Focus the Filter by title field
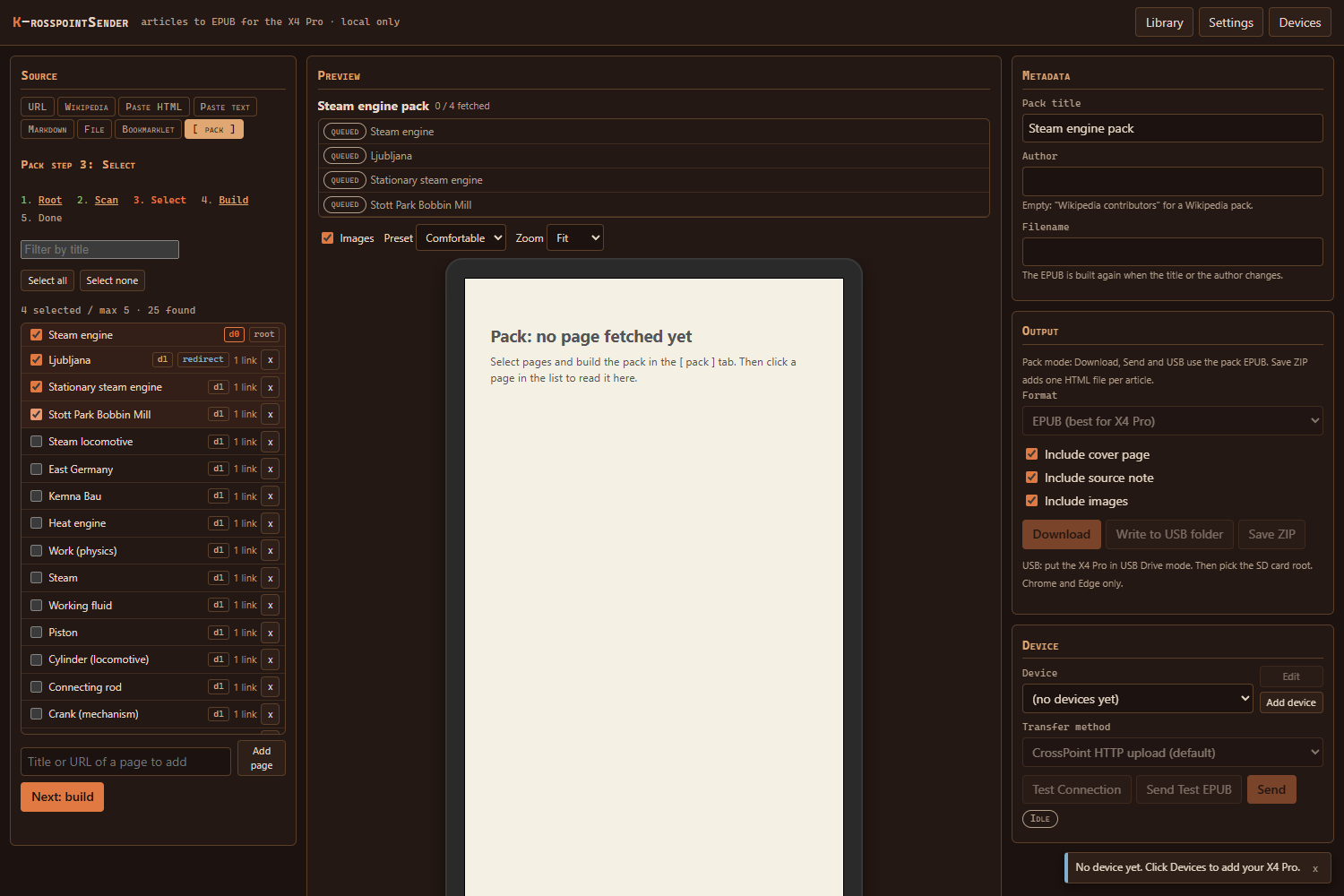Image resolution: width=1344 pixels, height=896 pixels. point(99,249)
